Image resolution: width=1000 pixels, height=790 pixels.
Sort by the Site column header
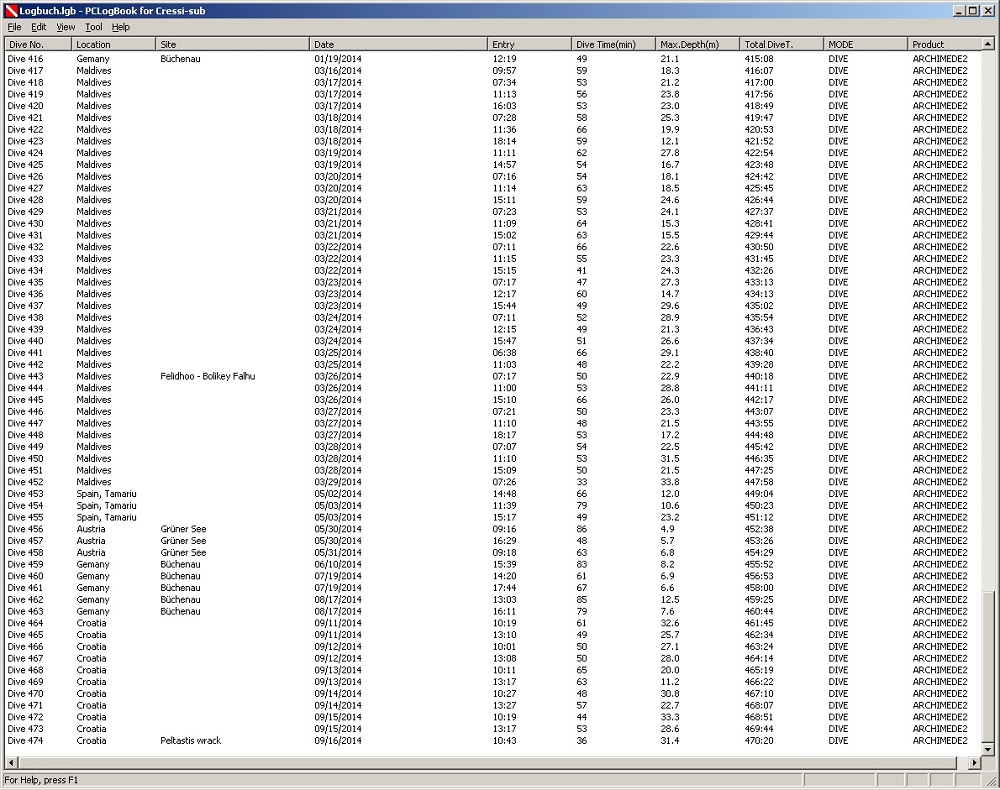point(232,44)
